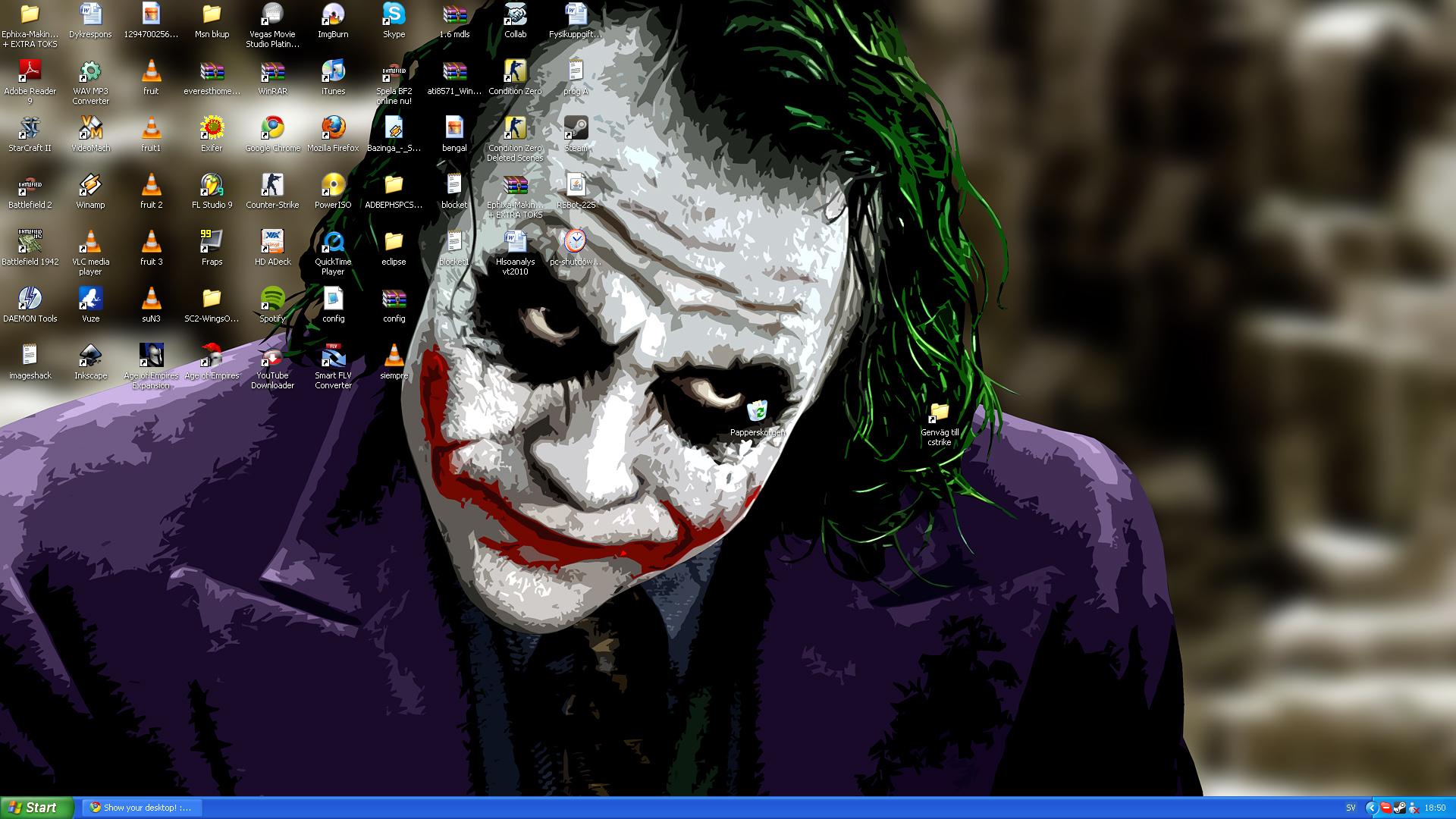Expand hidden system tray icons
Image resolution: width=1456 pixels, height=819 pixels.
click(1371, 808)
